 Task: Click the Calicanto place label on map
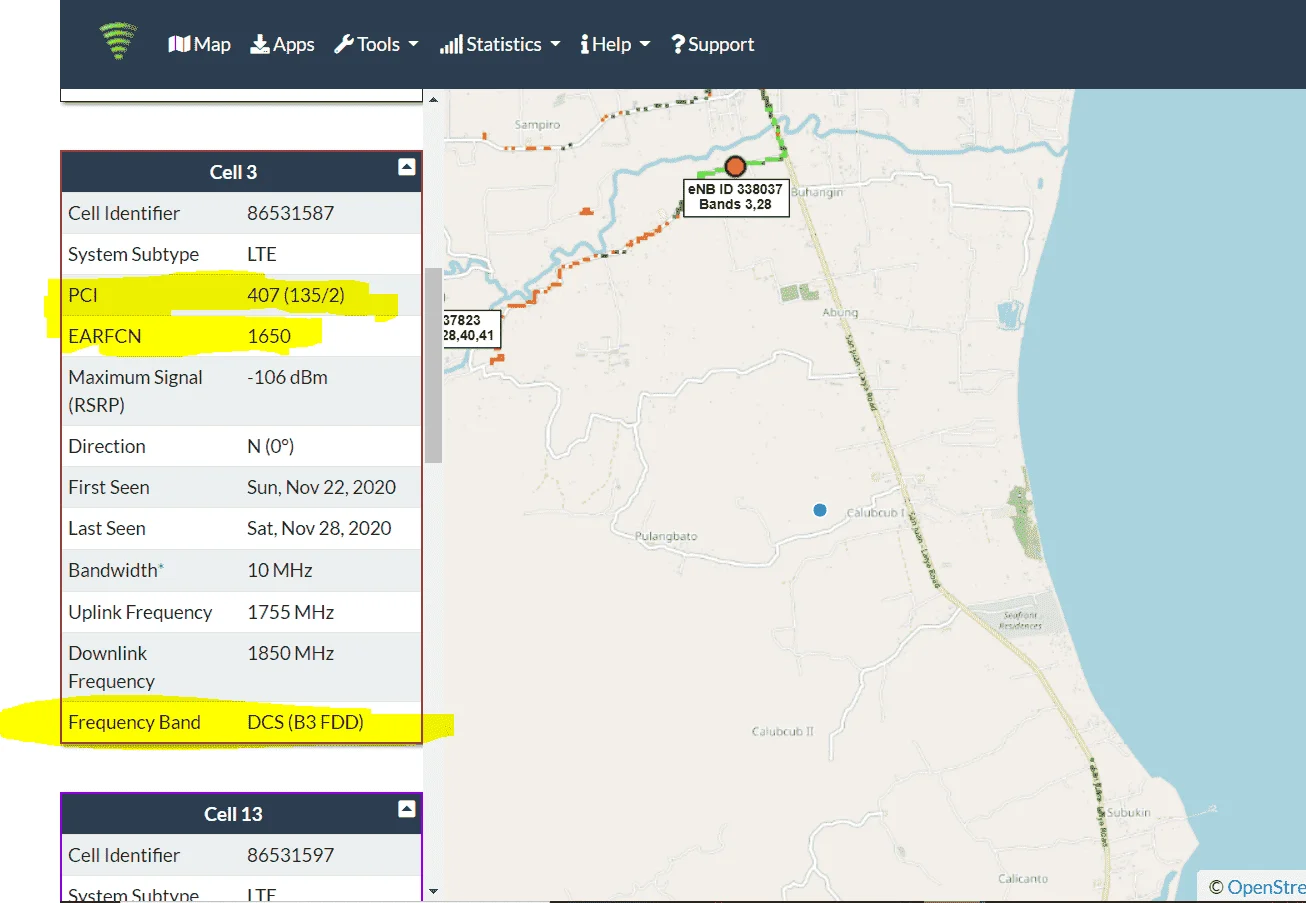coord(1023,878)
